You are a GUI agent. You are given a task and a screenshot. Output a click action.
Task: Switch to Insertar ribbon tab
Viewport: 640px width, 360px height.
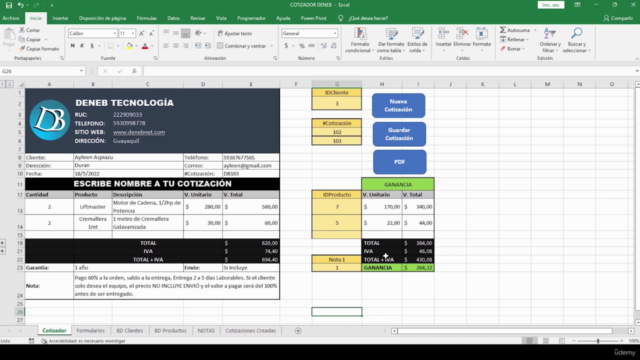60,18
